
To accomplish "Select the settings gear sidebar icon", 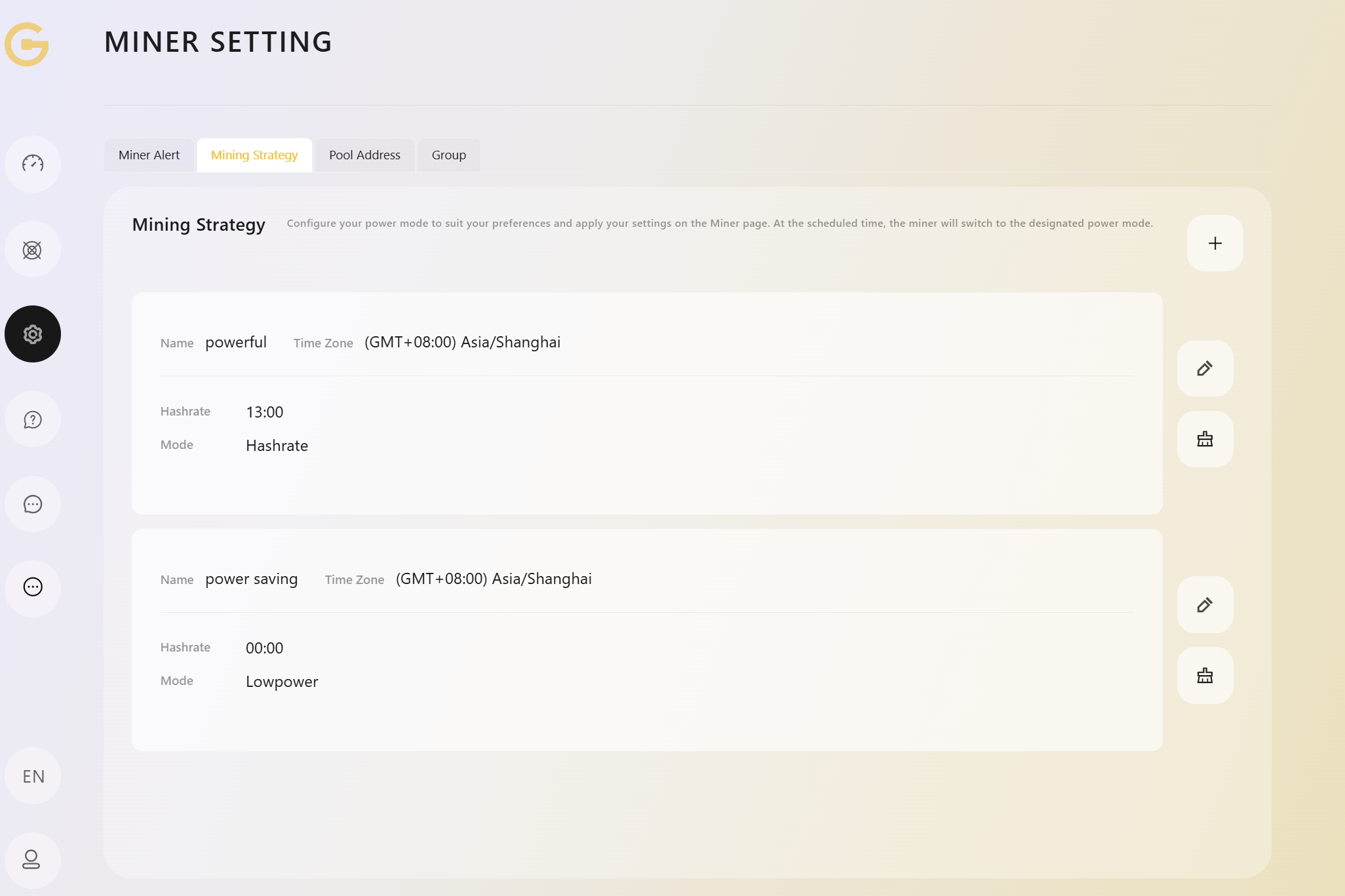I will [x=33, y=334].
